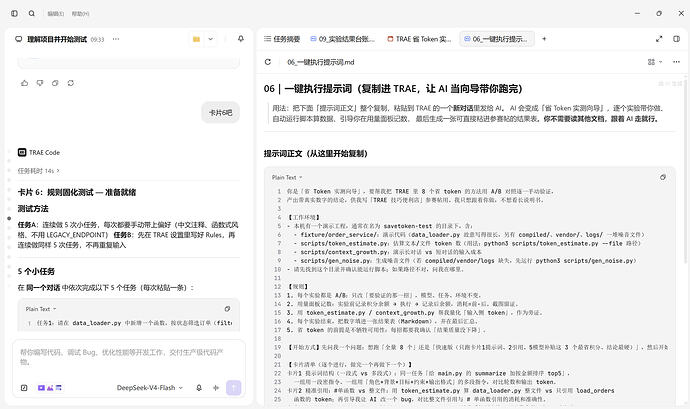Click the chat bubble icon beside the chat title
This screenshot has width=690, height=409.
[x=18, y=39]
